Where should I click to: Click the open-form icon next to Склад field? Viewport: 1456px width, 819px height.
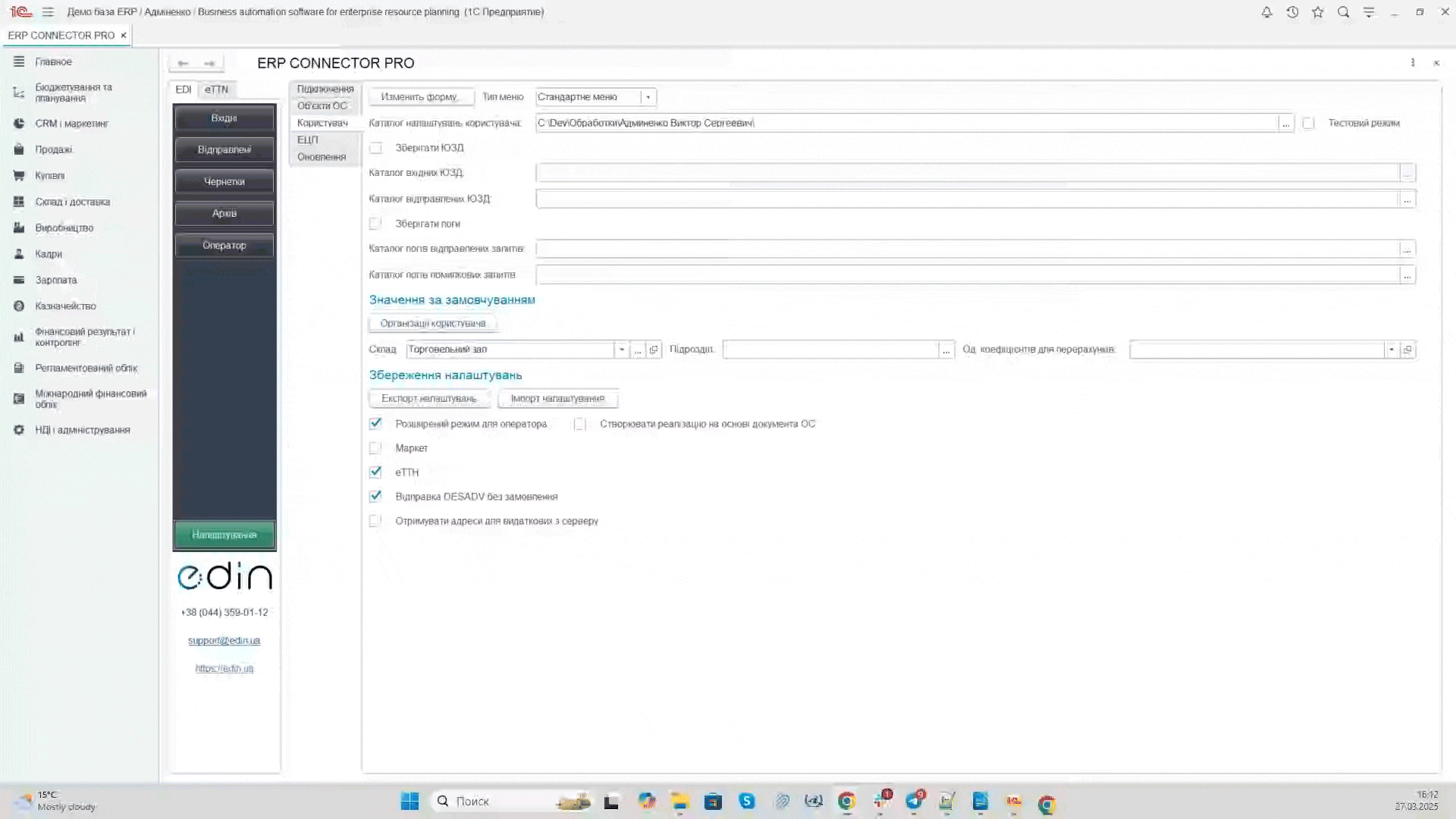click(654, 350)
